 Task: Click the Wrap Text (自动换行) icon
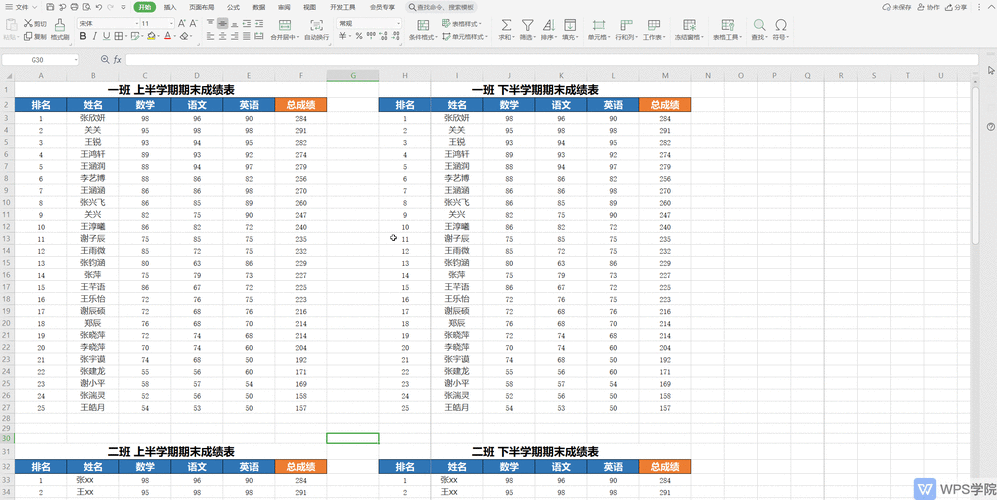point(316,25)
